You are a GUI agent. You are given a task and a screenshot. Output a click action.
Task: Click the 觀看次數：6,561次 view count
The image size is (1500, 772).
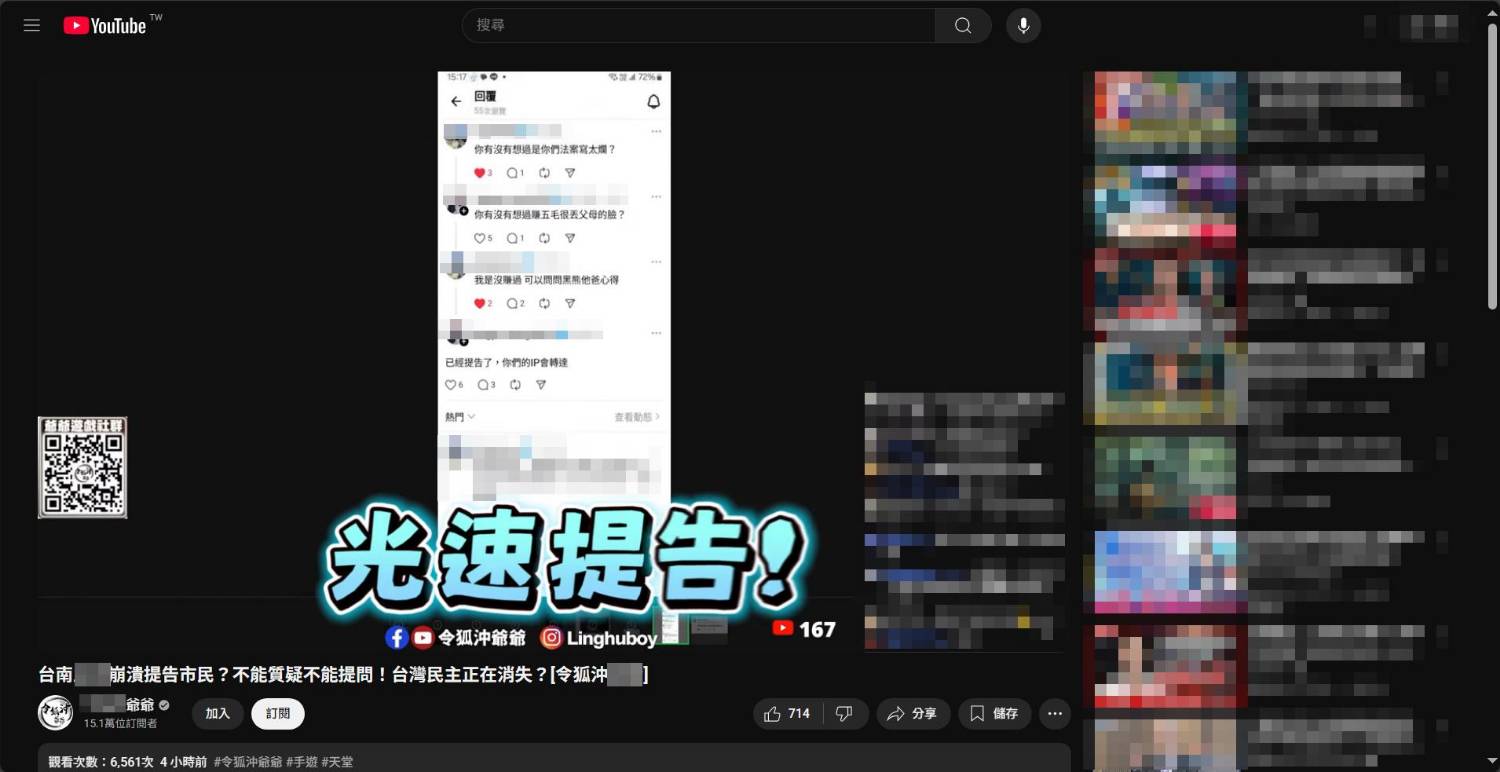click(101, 762)
